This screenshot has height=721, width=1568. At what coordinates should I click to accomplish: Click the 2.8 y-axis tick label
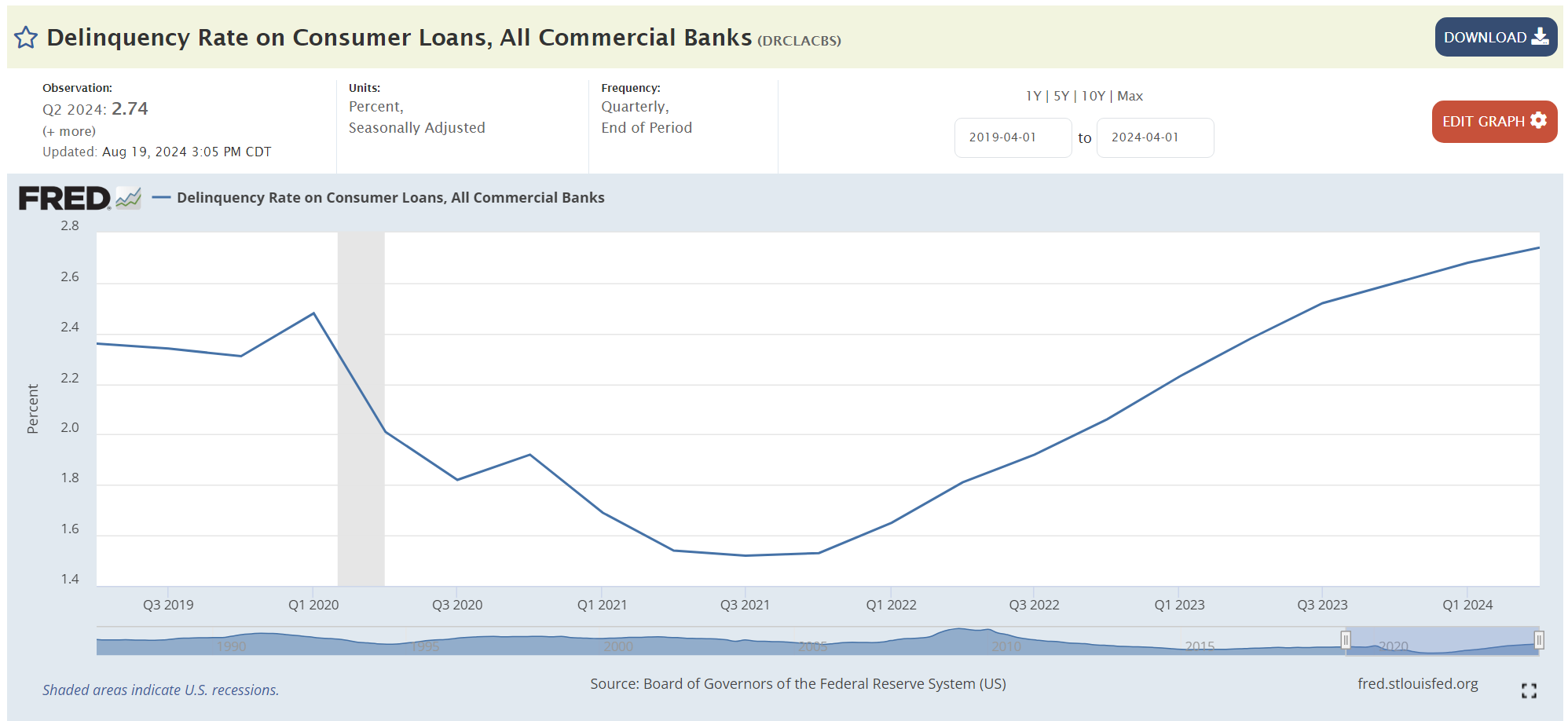(70, 226)
